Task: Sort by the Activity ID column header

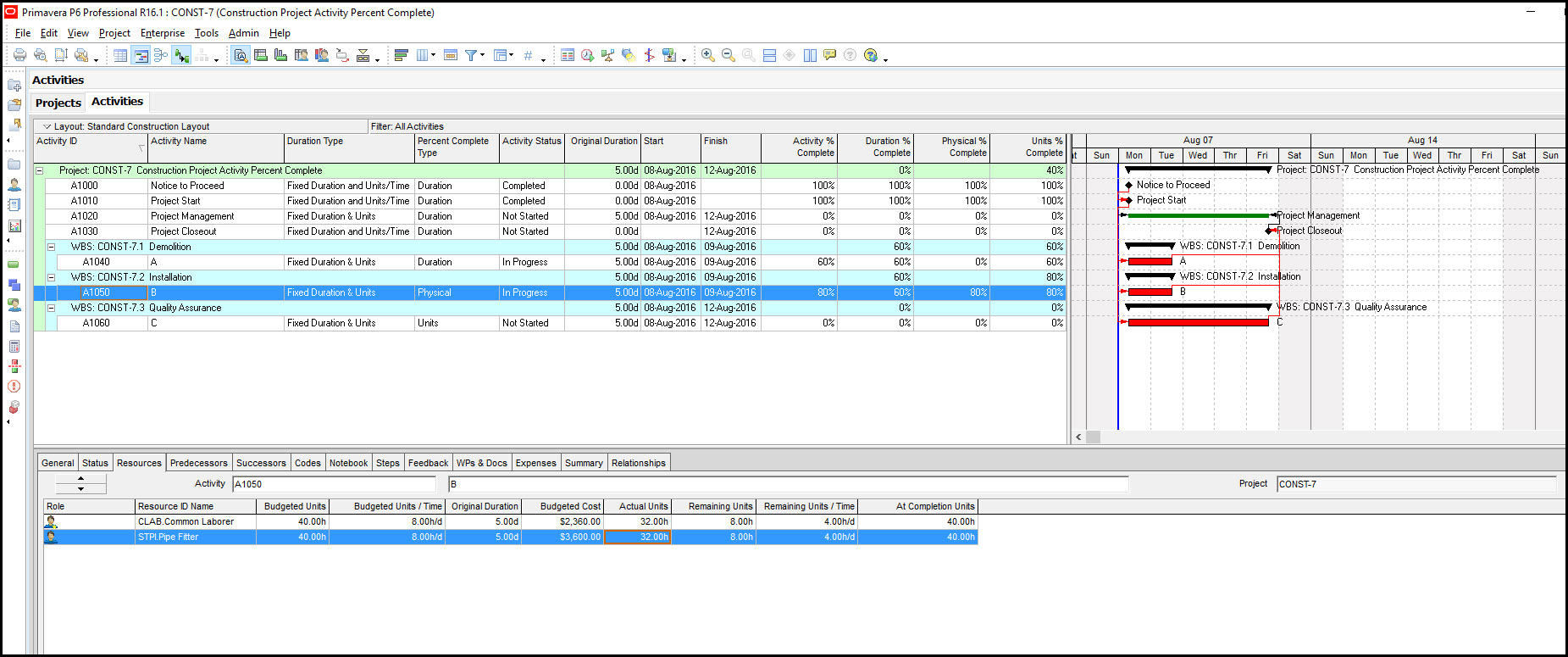Action: 91,148
